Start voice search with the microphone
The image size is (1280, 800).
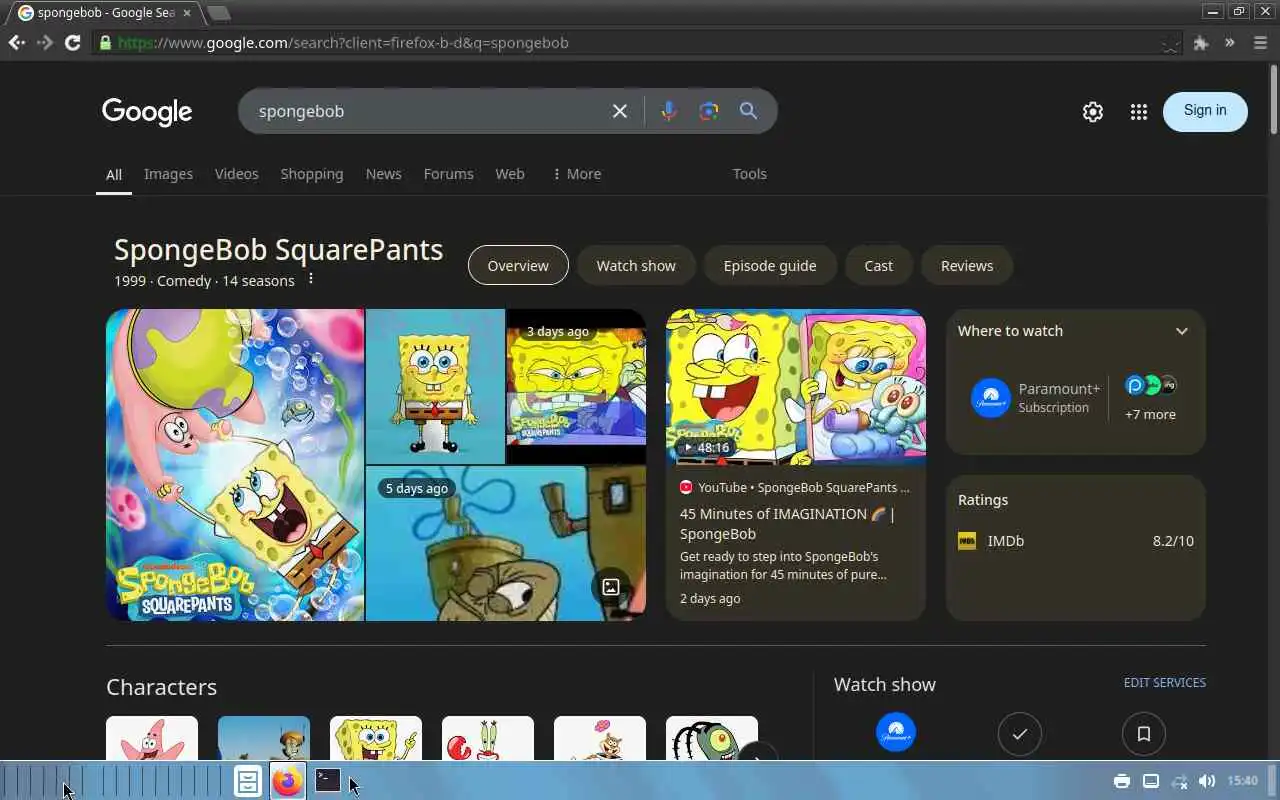click(x=669, y=111)
